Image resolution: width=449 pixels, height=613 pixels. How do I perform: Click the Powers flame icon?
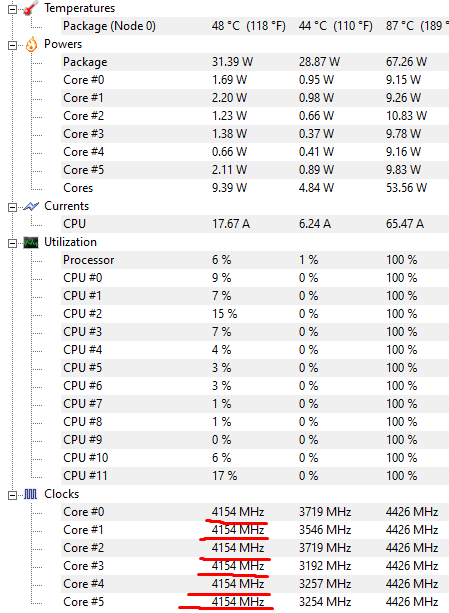(31, 45)
